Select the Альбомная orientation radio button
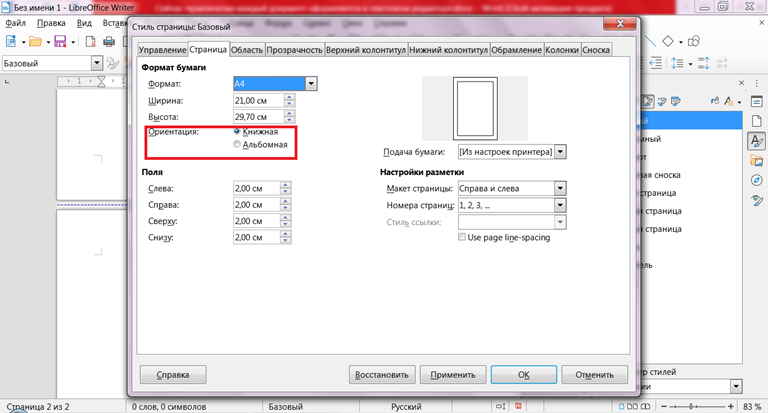The width and height of the screenshot is (768, 413). [237, 144]
